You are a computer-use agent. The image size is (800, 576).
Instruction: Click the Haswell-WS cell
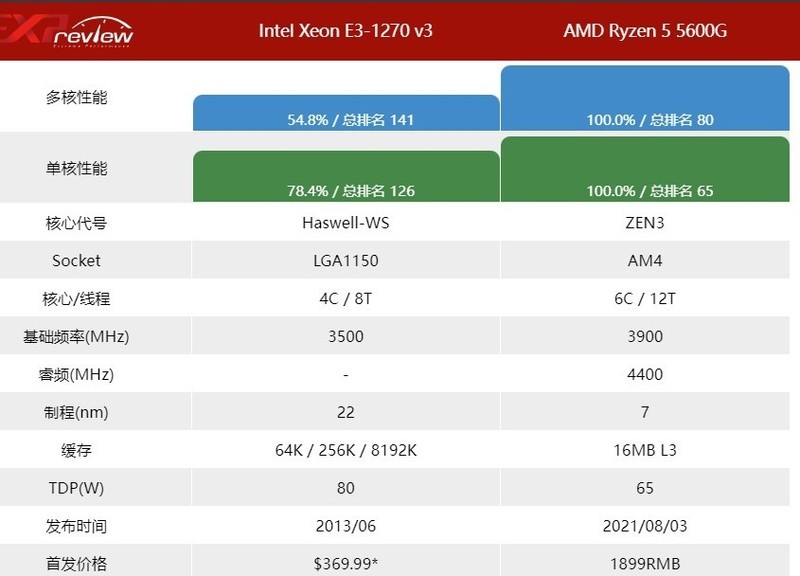click(x=345, y=223)
